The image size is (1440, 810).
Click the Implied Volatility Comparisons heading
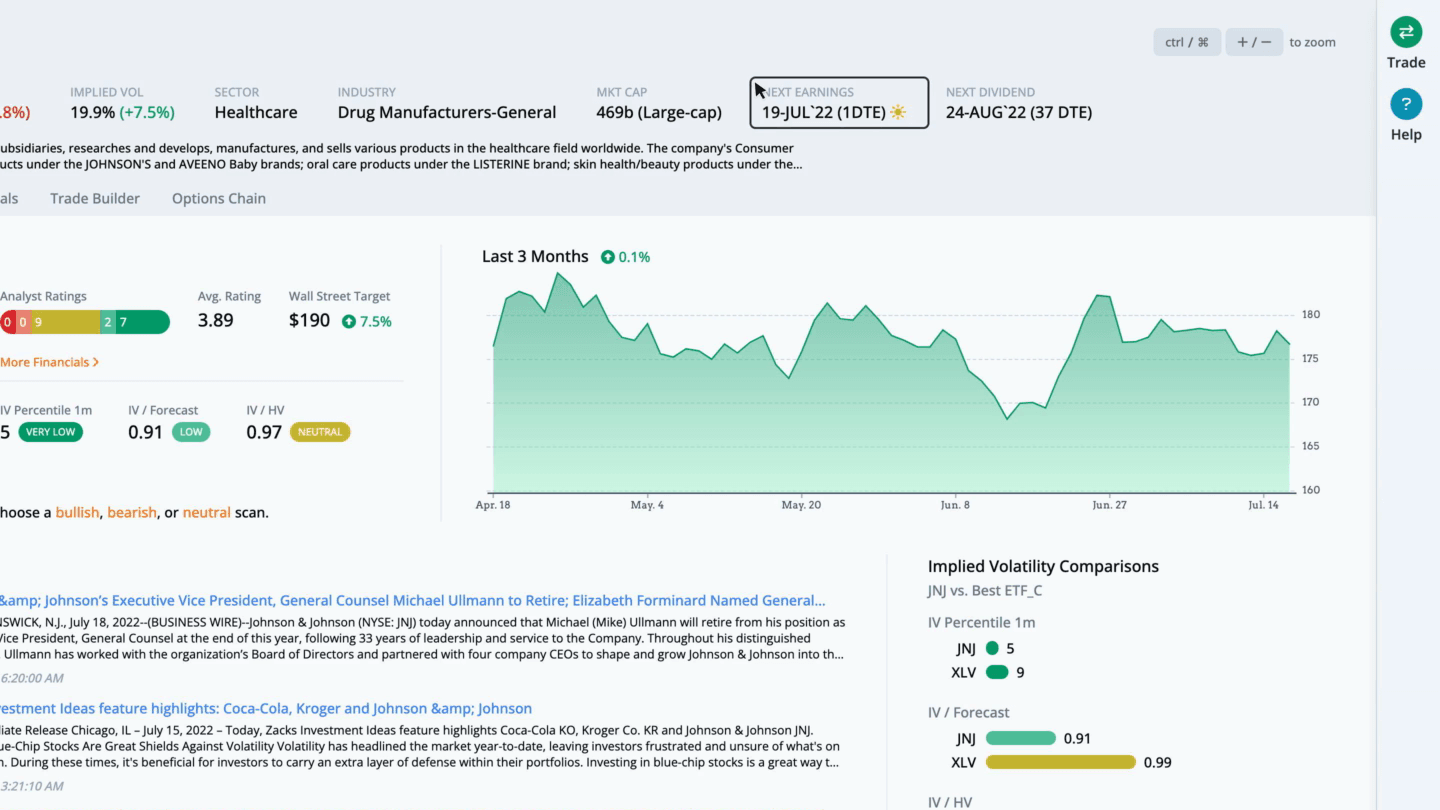pos(1043,566)
